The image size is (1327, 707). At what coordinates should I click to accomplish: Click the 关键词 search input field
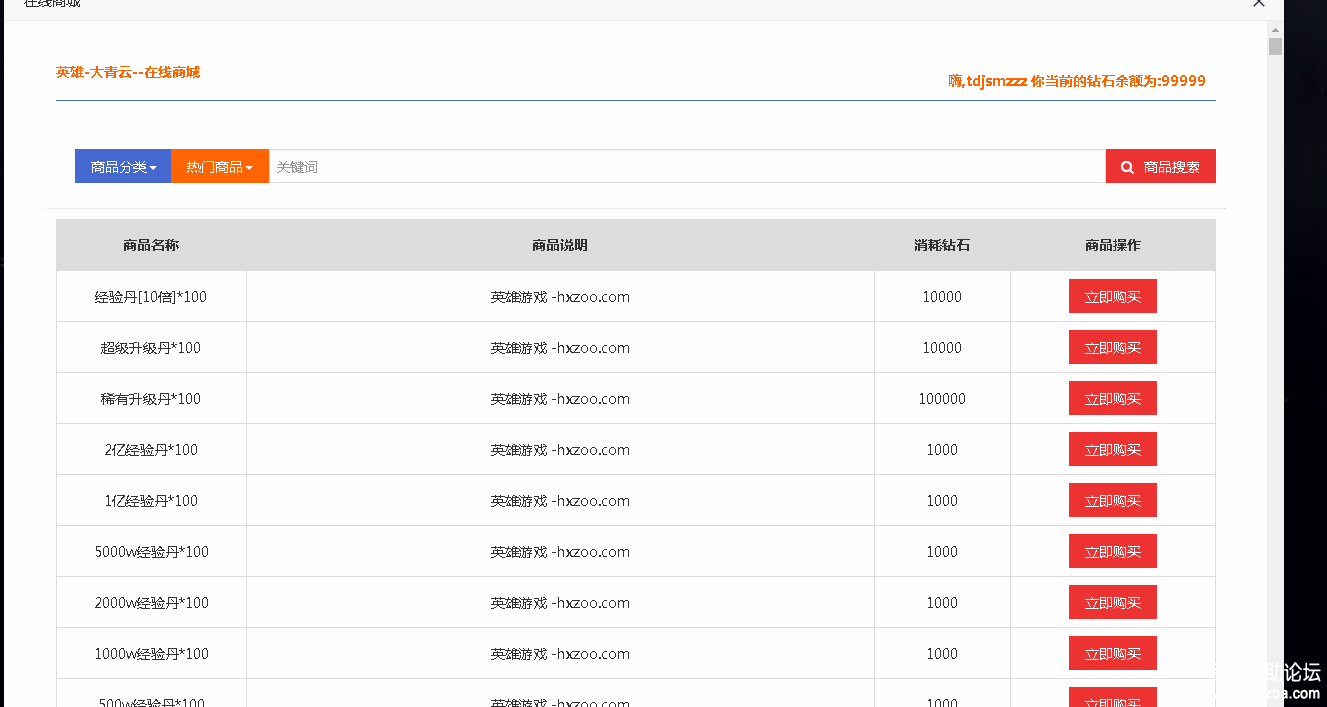pyautogui.click(x=686, y=167)
